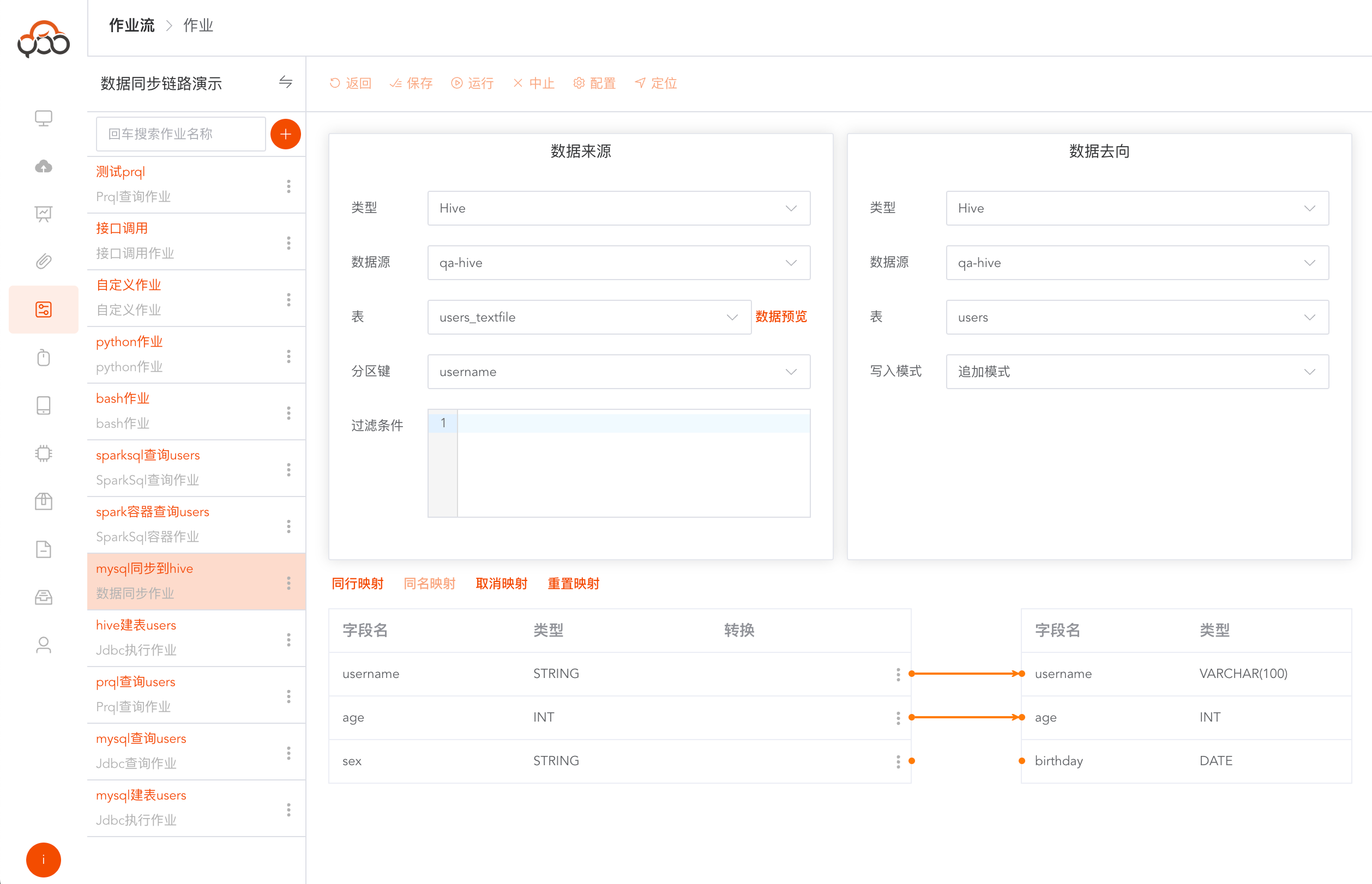This screenshot has height=884, width=1372.
Task: Click the 数据预览 link
Action: 780,317
